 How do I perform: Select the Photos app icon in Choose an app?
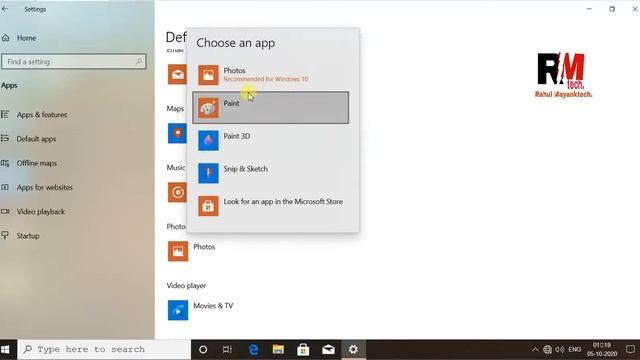[208, 75]
